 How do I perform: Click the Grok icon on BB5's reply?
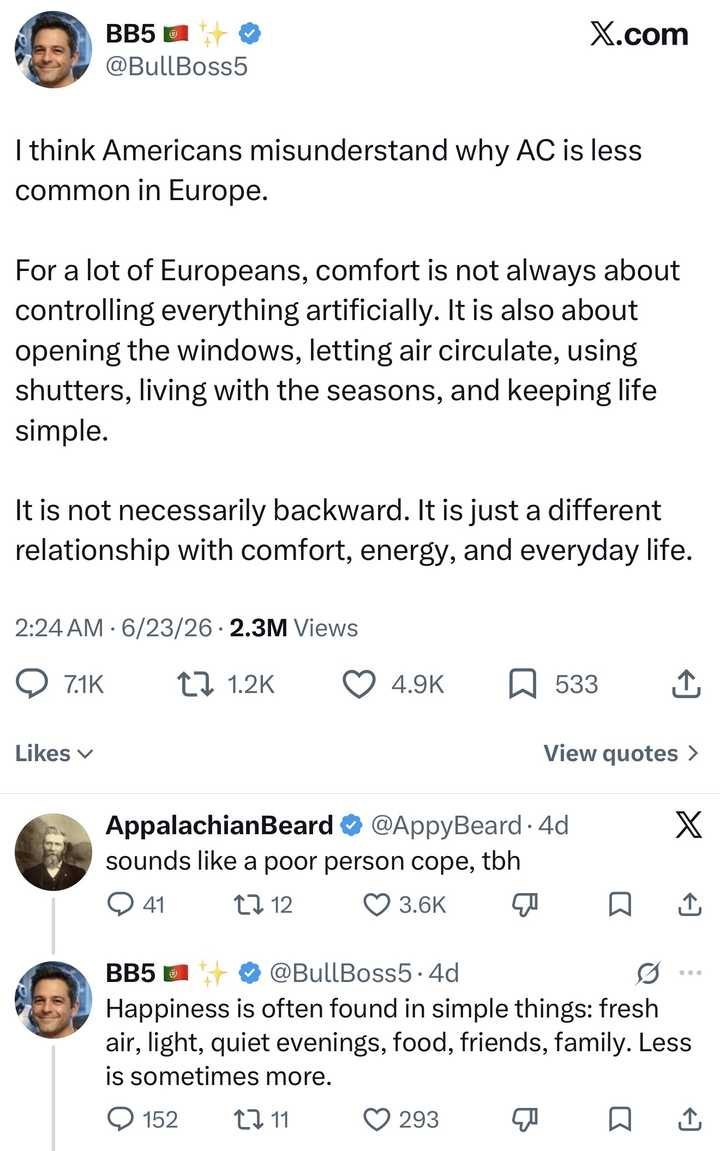point(647,973)
